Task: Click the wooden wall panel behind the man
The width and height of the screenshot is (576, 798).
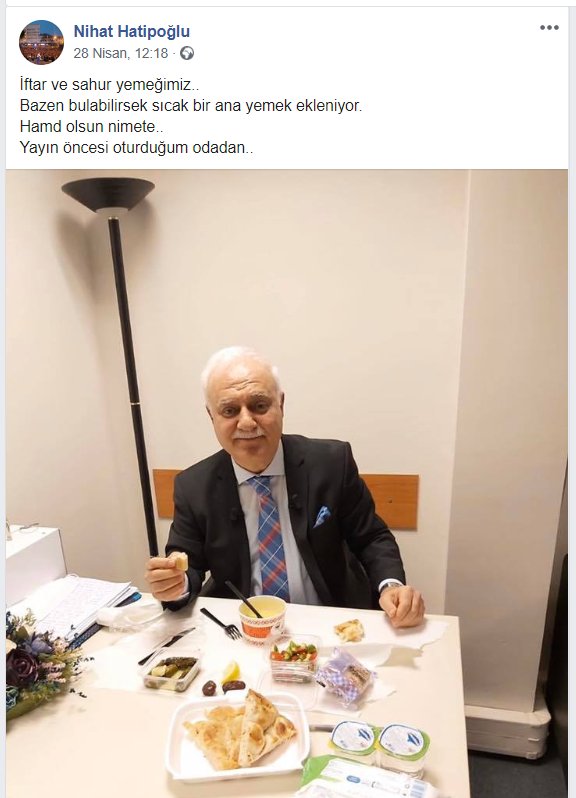Action: pyautogui.click(x=390, y=501)
